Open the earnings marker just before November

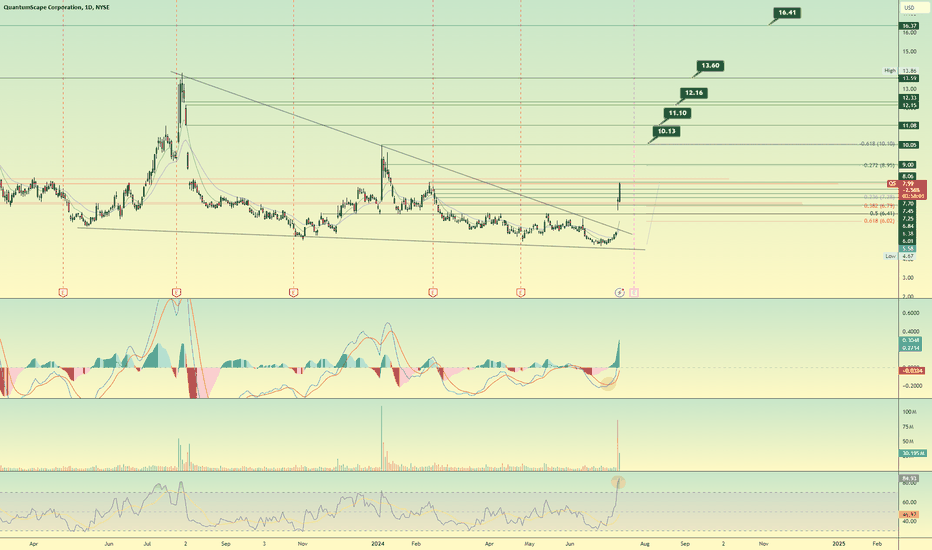[293, 292]
